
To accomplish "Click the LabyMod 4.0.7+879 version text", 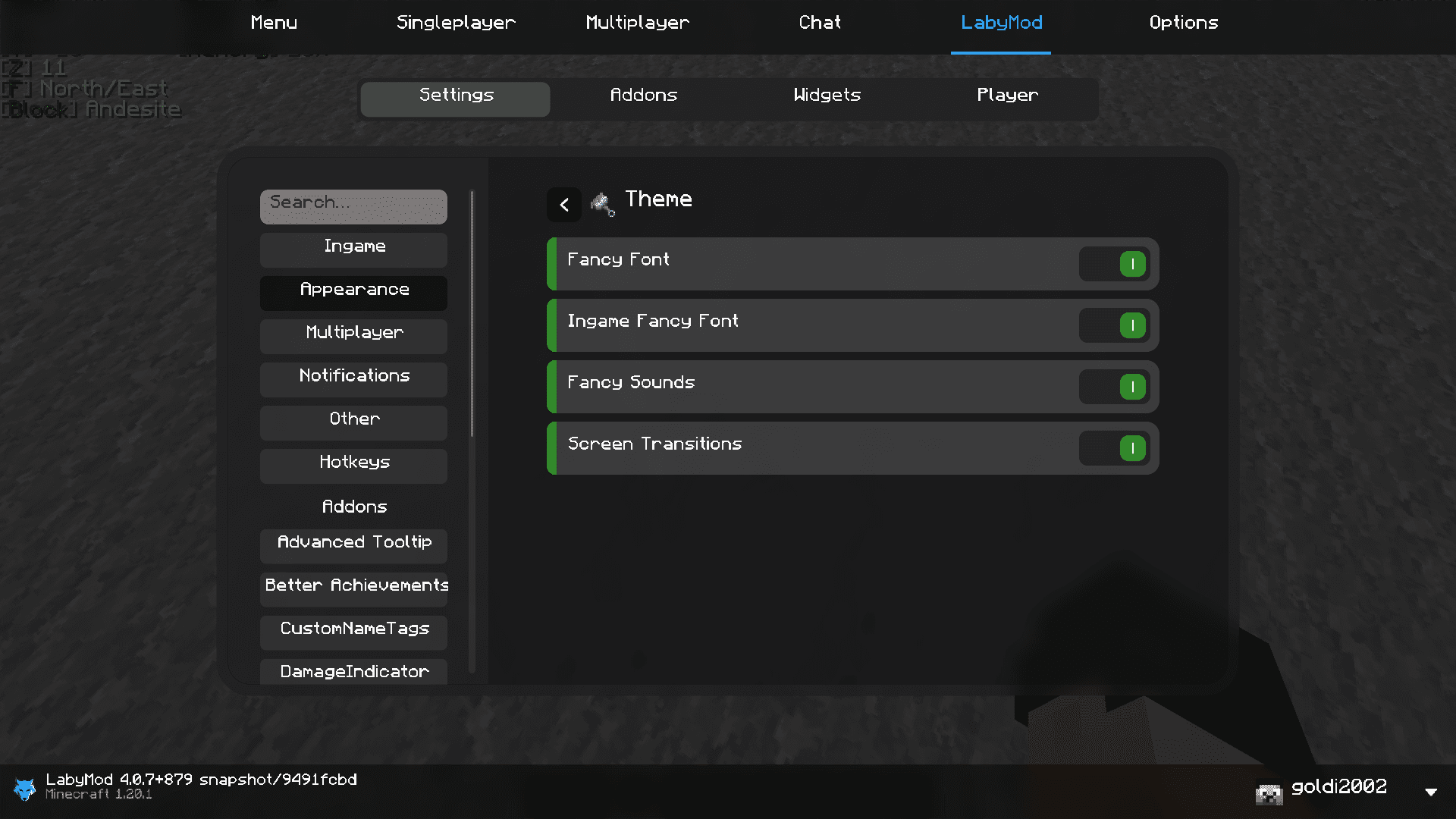I will coord(201,780).
